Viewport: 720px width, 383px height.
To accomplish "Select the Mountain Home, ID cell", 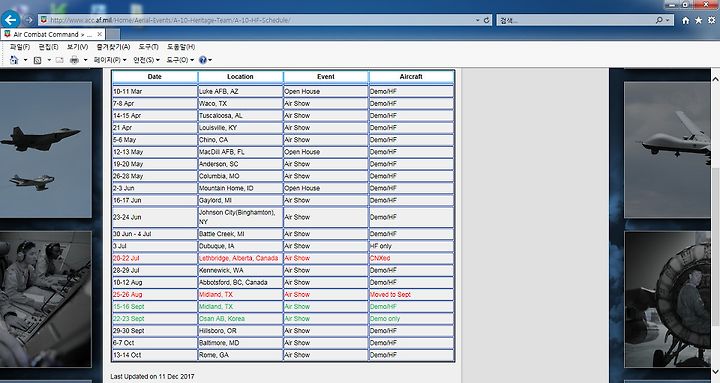I will 240,188.
